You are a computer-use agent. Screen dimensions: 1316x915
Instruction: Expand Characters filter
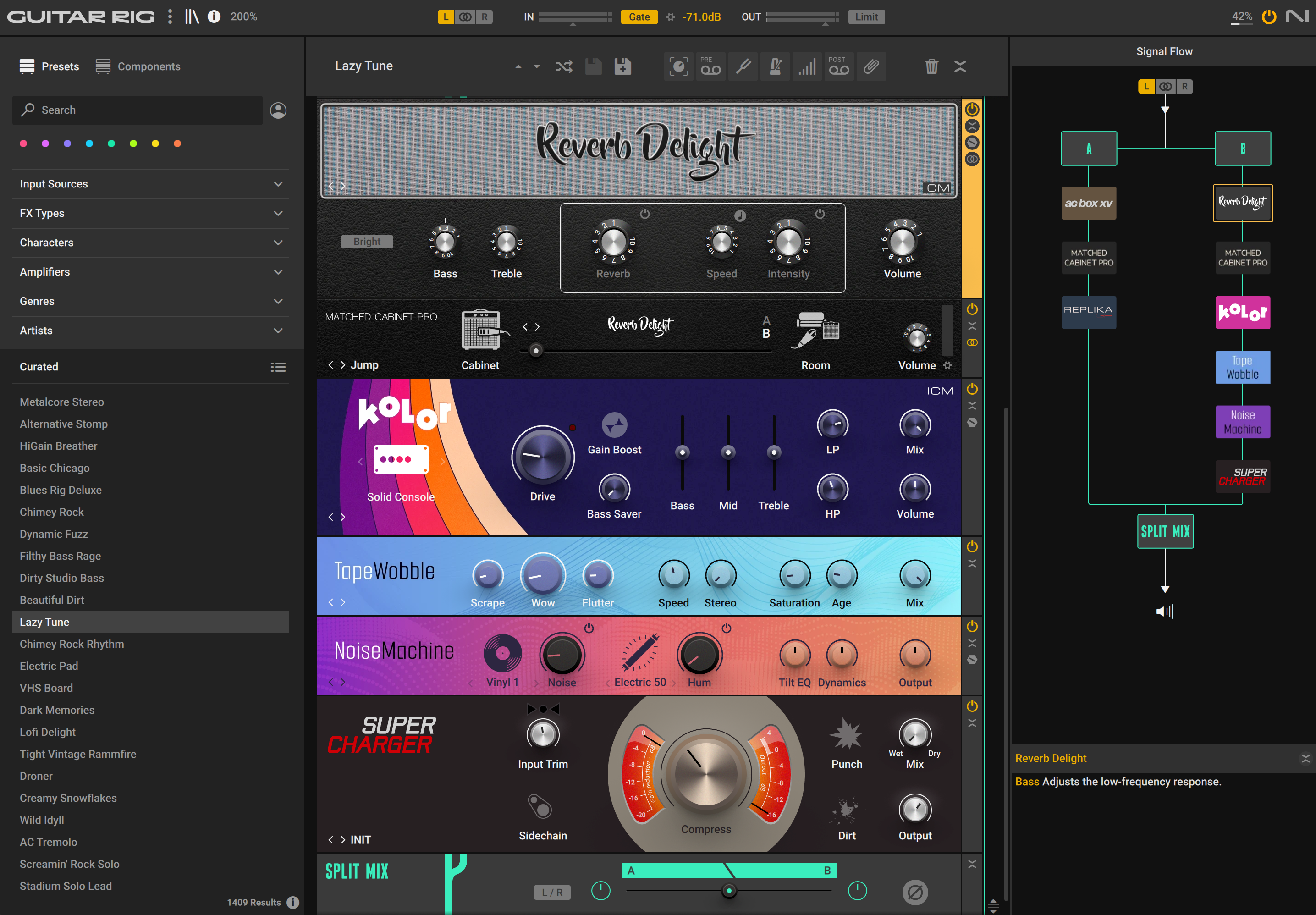pos(150,243)
